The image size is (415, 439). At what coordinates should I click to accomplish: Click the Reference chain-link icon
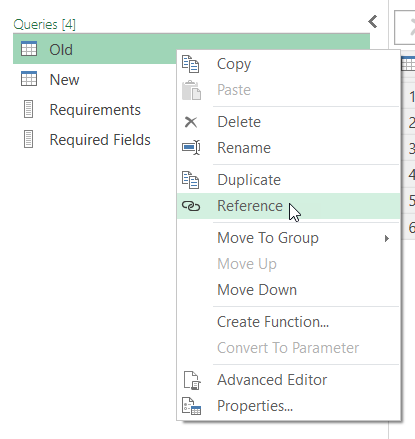tap(191, 206)
